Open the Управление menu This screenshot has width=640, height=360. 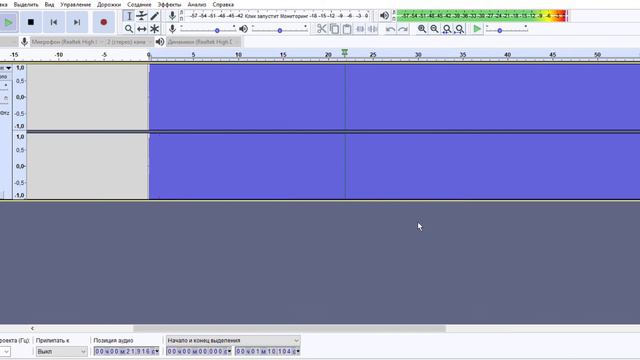click(x=76, y=4)
